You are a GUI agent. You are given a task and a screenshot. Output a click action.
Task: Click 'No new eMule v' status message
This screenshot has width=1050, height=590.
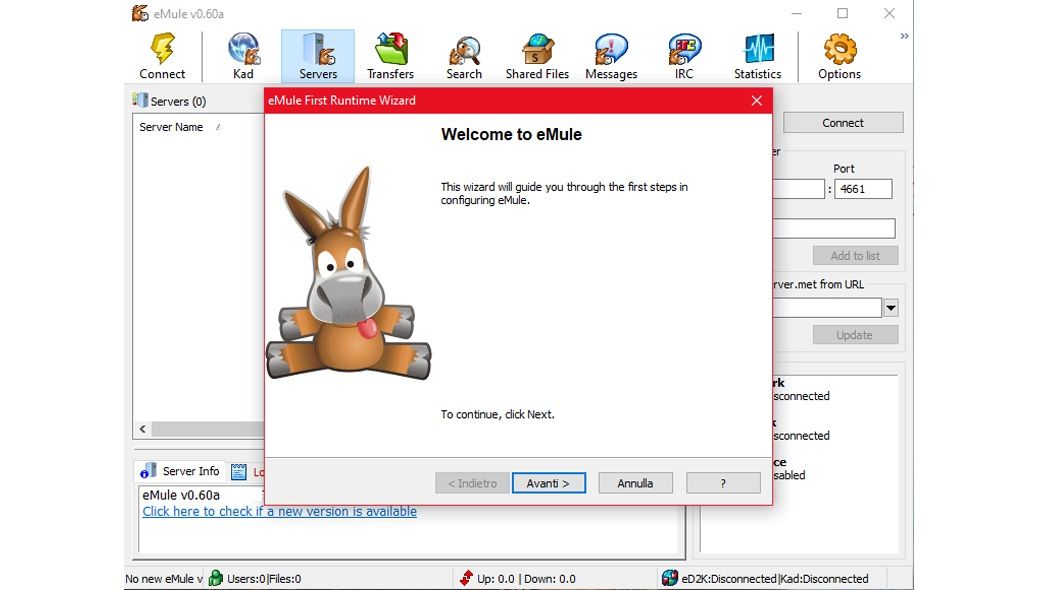pyautogui.click(x=163, y=579)
